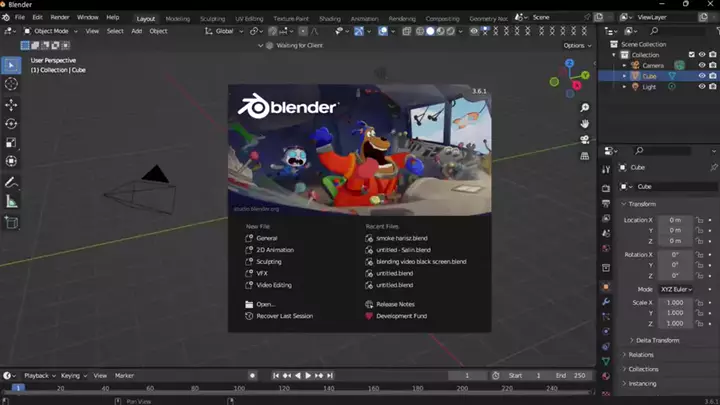This screenshot has width=720, height=405.
Task: Select the Rotate tool
Action: click(x=12, y=124)
